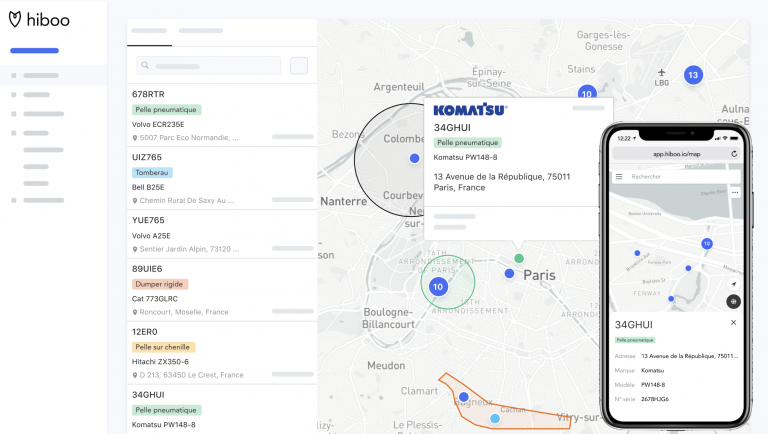This screenshot has height=434, width=768.
Task: Click the N° série value on phone
Action: point(655,399)
